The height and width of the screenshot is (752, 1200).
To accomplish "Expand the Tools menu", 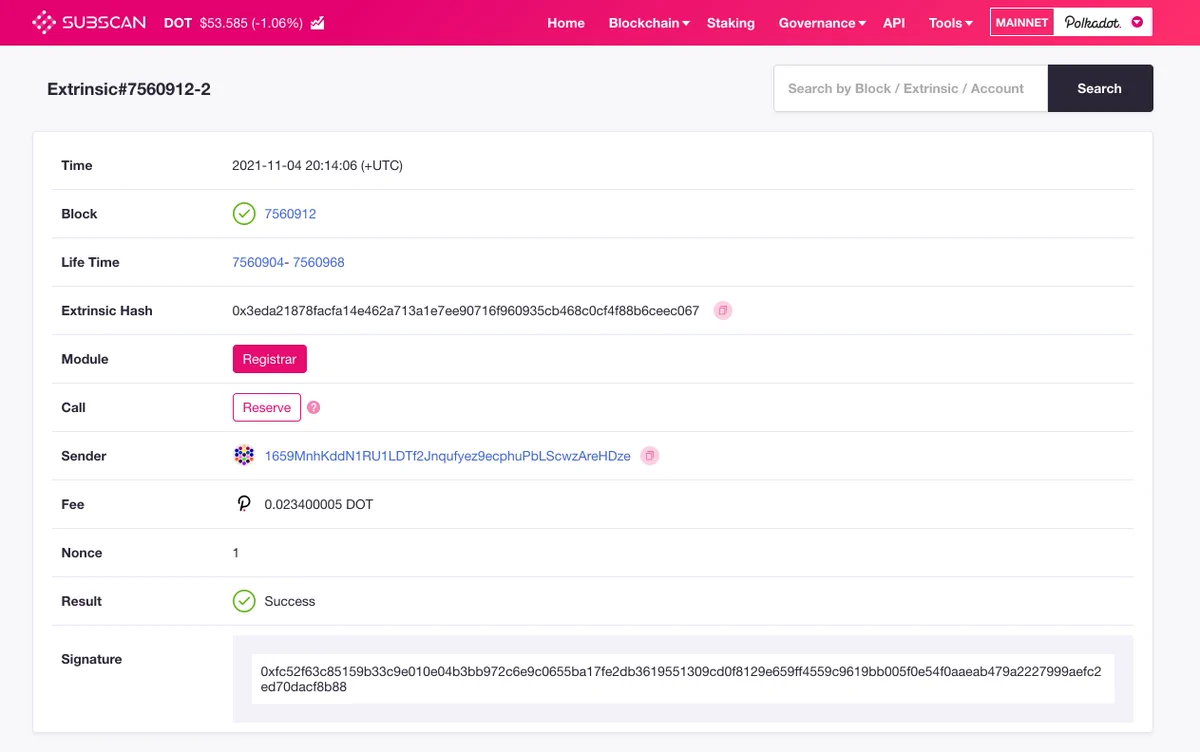I will click(950, 23).
